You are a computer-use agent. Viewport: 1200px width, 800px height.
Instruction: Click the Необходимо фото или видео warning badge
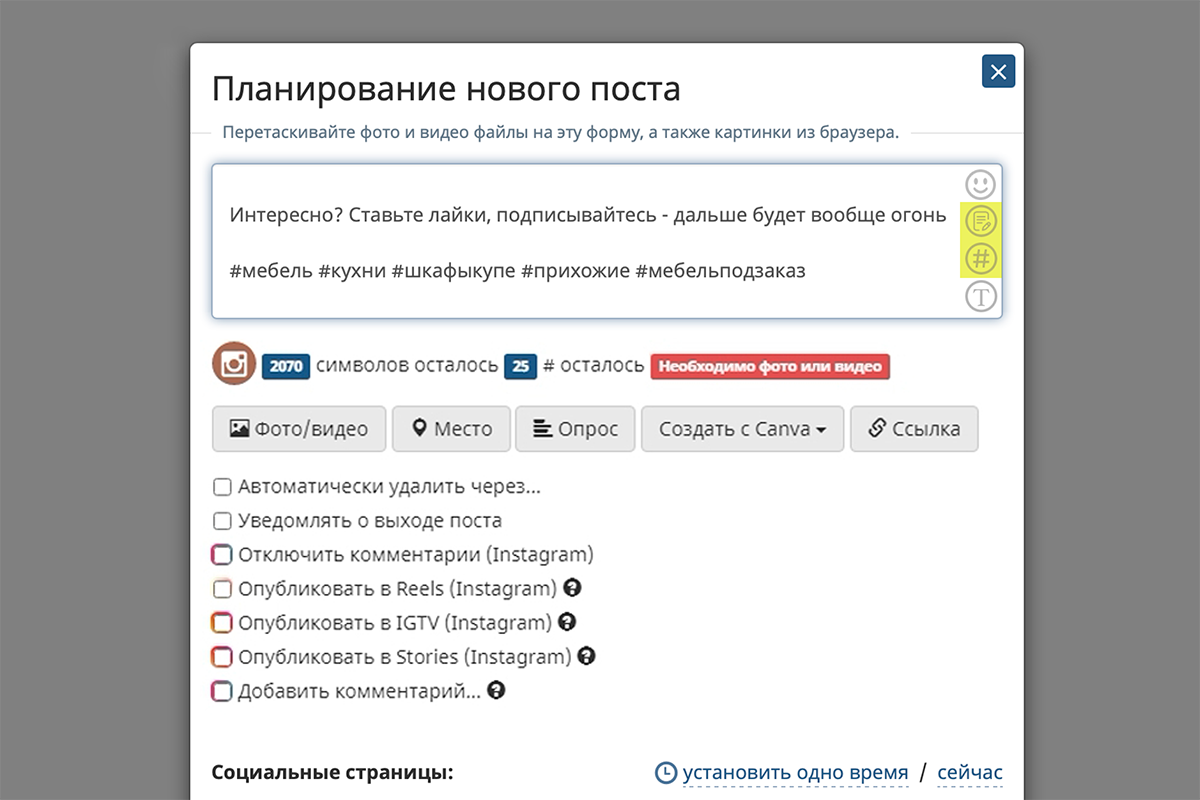(770, 366)
